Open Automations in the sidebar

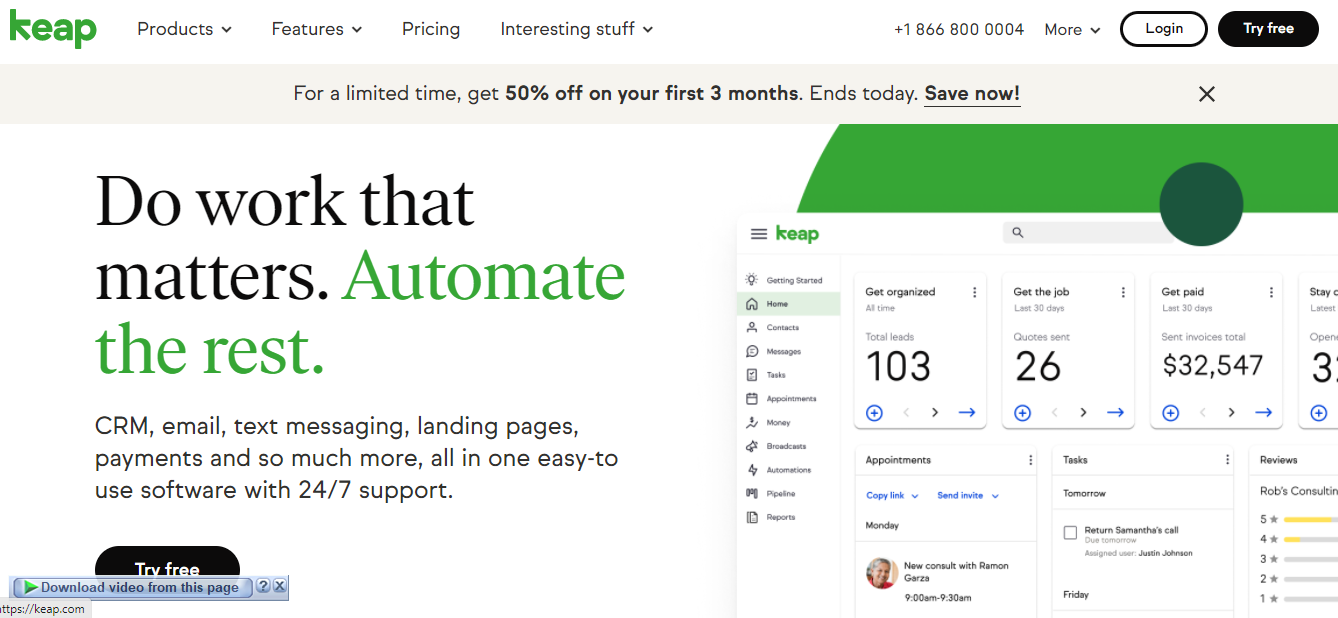[x=789, y=470]
